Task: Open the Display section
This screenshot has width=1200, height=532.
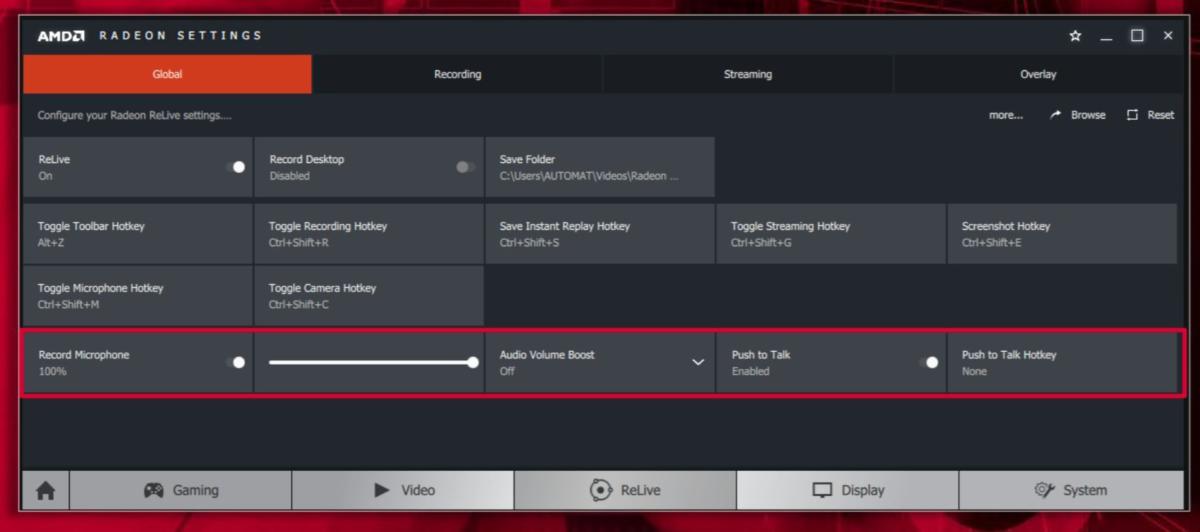Action: click(848, 490)
